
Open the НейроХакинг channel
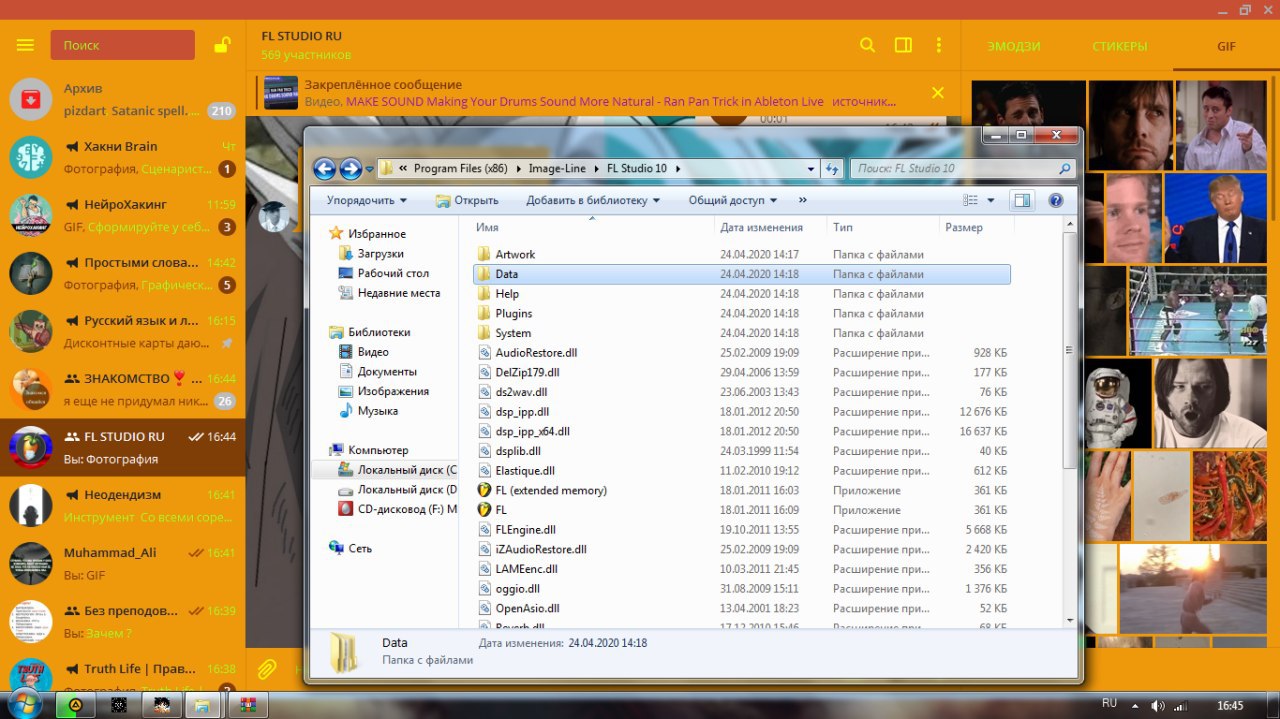click(x=123, y=215)
